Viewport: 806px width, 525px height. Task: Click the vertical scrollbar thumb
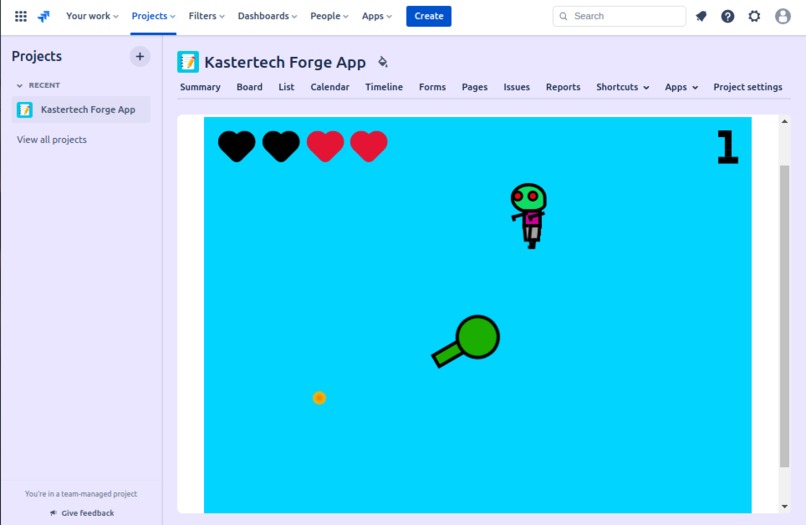click(784, 316)
